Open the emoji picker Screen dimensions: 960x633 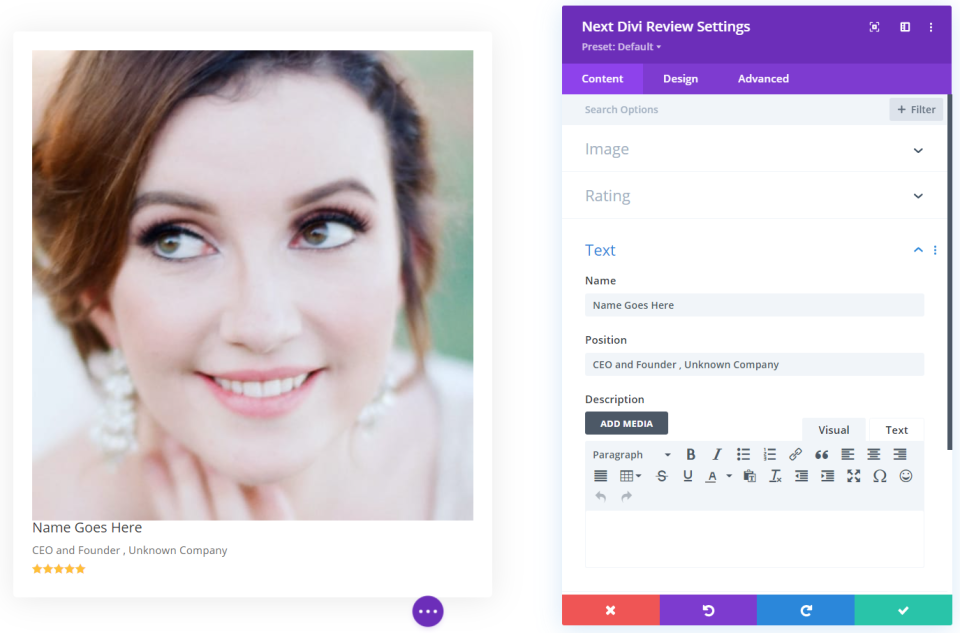(x=906, y=476)
